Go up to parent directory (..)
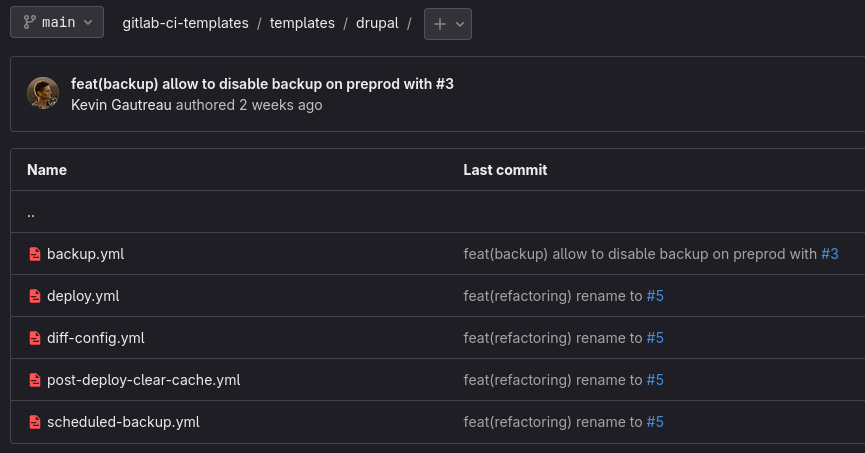Screen dimensions: 865x453 click(32, 213)
